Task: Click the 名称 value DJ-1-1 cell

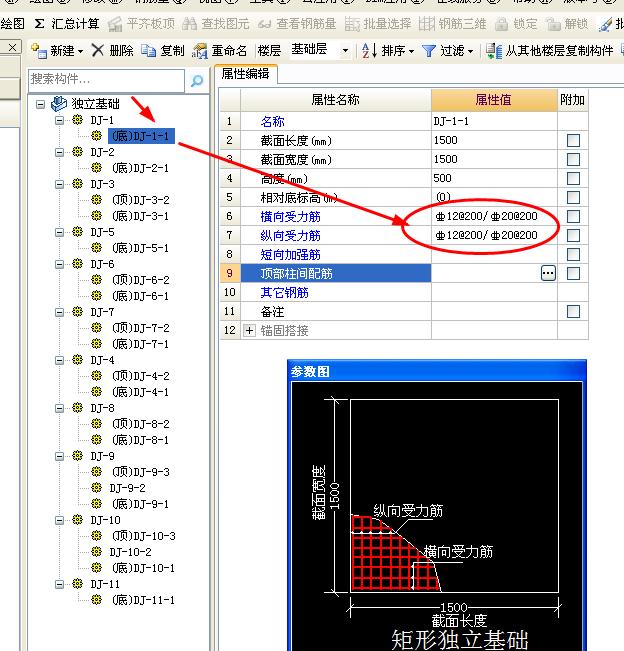Action: coord(494,121)
